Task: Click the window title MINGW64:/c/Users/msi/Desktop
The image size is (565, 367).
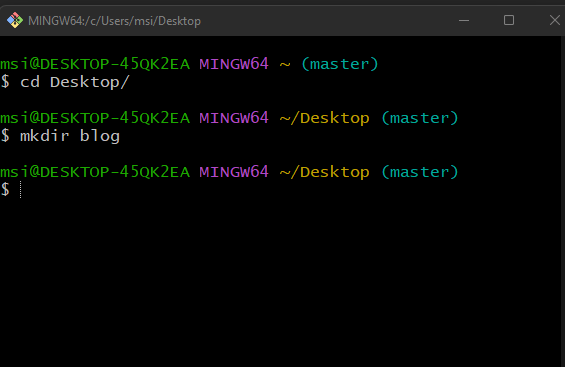Action: click(x=114, y=21)
